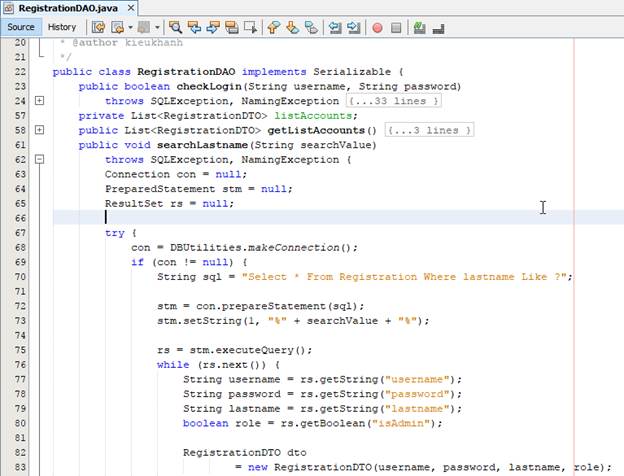The height and width of the screenshot is (476, 624).
Task: Click Shift Line Right icon
Action: pos(353,27)
